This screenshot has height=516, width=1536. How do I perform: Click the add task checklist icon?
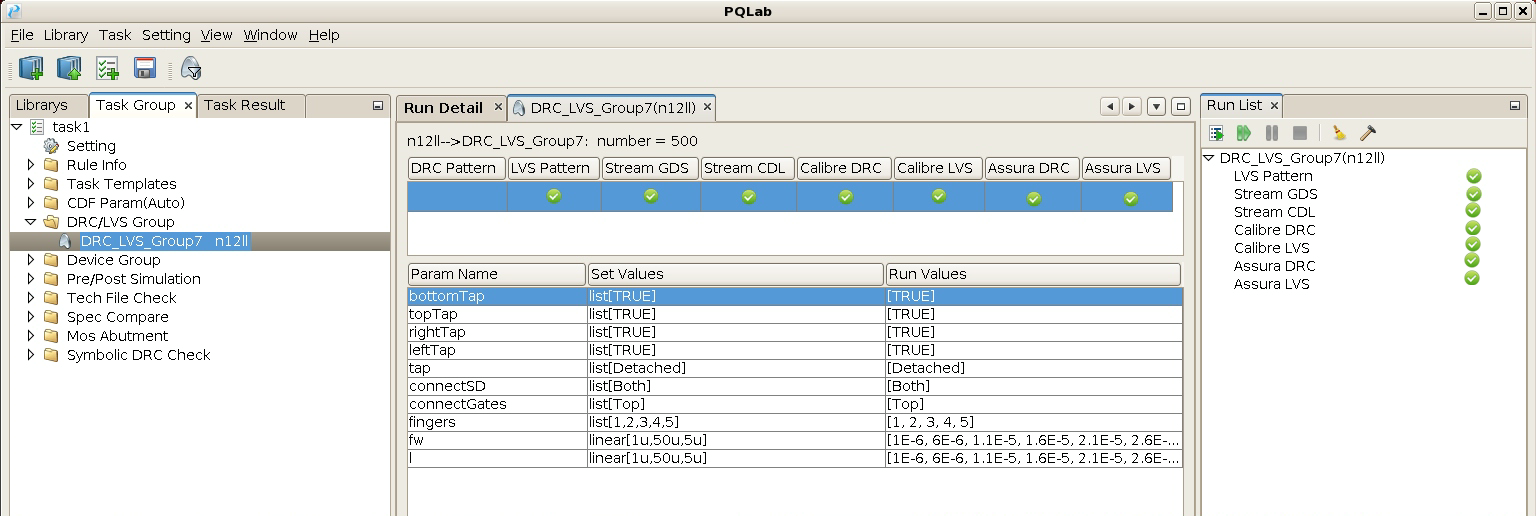pyautogui.click(x=107, y=68)
